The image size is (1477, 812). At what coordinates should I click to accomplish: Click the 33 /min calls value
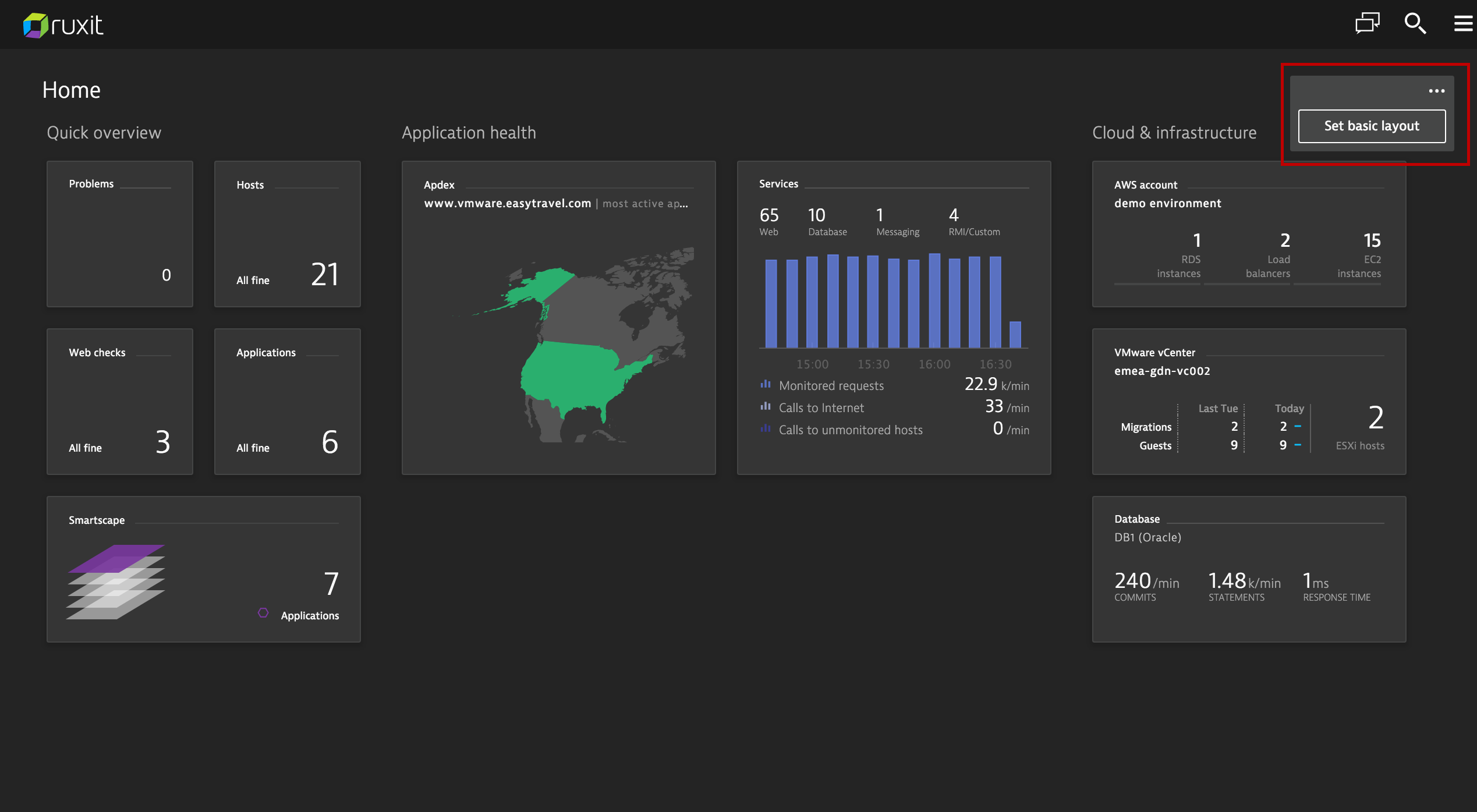(1007, 406)
